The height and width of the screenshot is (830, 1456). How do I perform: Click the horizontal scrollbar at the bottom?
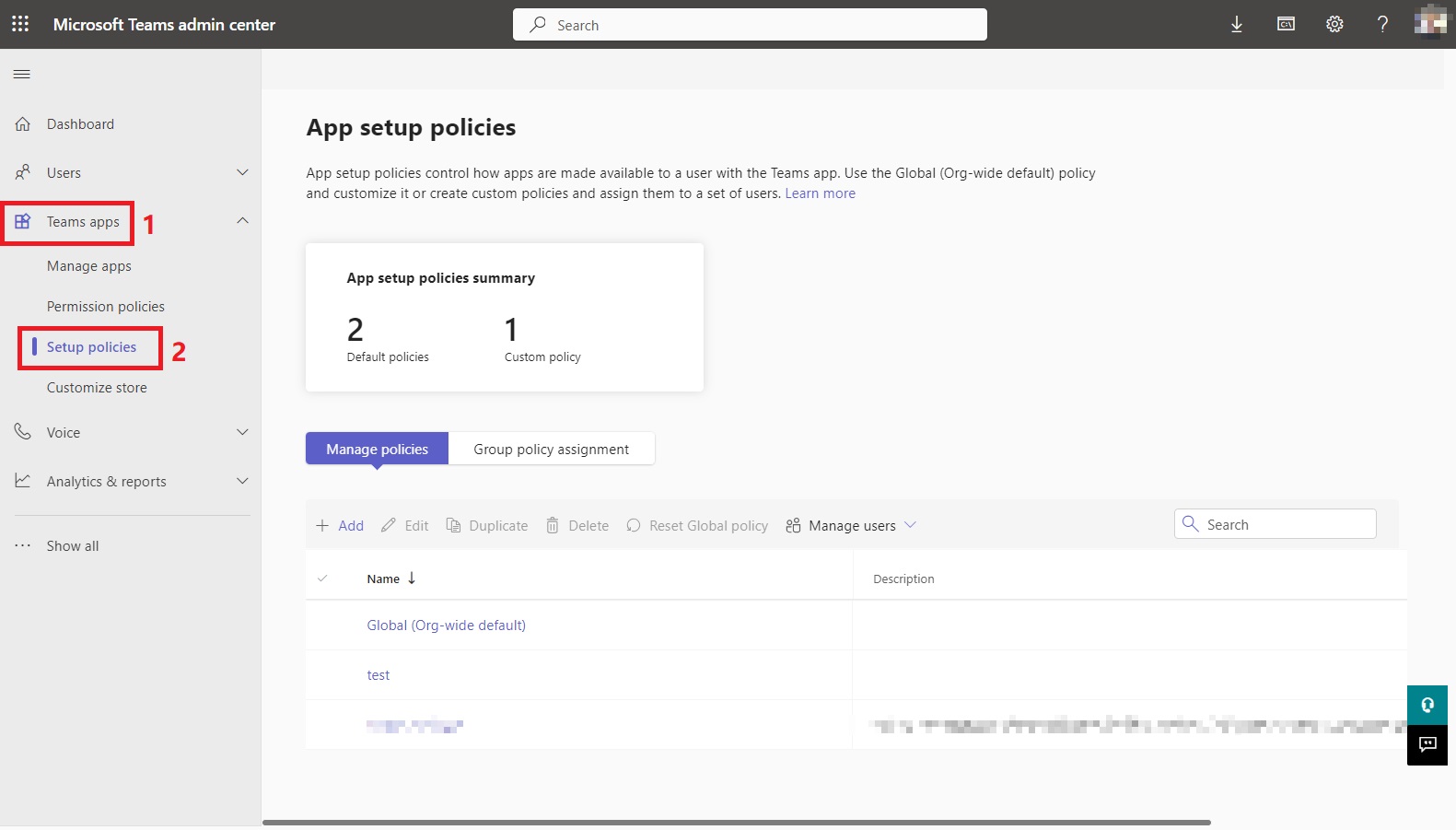737,823
